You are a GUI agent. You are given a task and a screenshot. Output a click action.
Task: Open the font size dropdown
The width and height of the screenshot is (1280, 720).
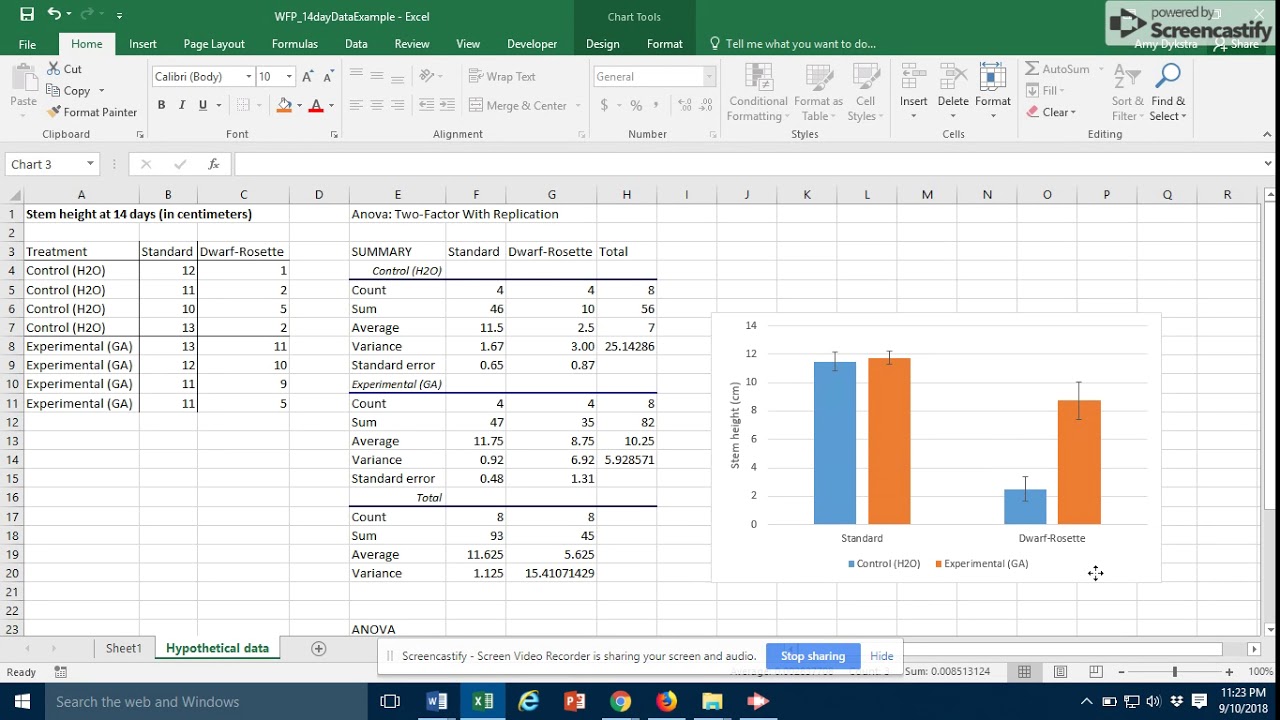tap(289, 76)
